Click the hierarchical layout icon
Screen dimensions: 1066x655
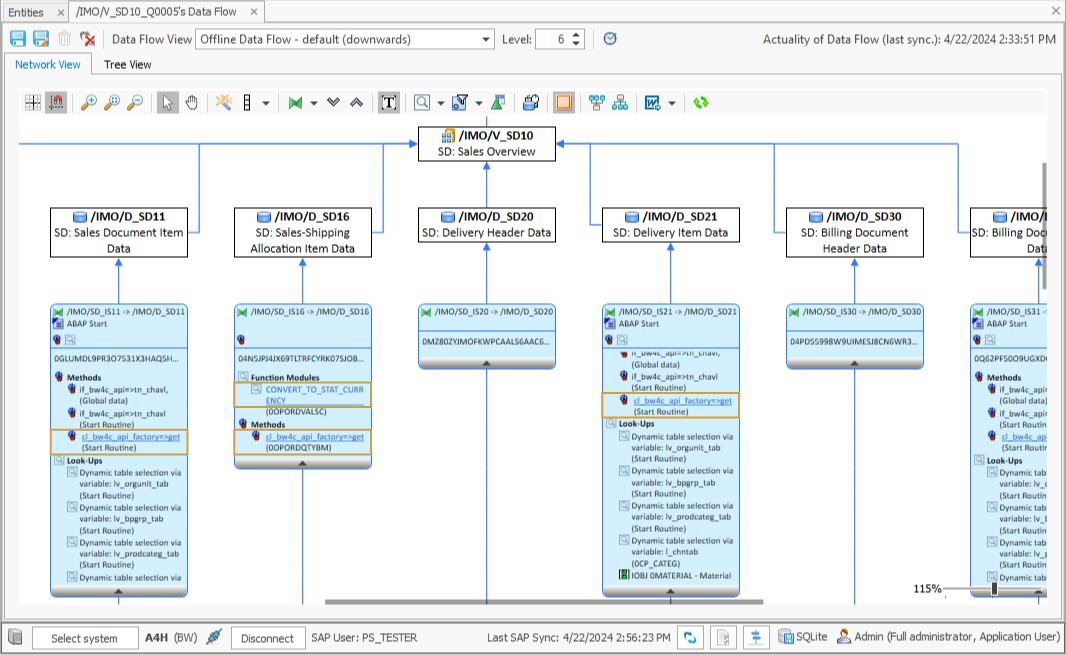[x=617, y=102]
